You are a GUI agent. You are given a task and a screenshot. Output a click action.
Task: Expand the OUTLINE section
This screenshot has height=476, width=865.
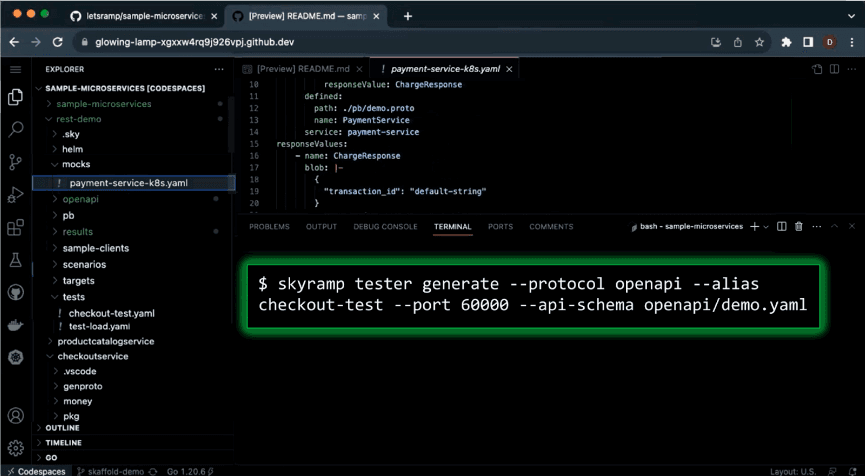point(62,428)
